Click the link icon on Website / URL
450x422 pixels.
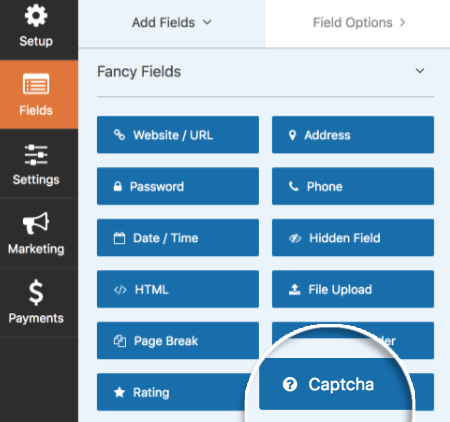click(x=119, y=135)
